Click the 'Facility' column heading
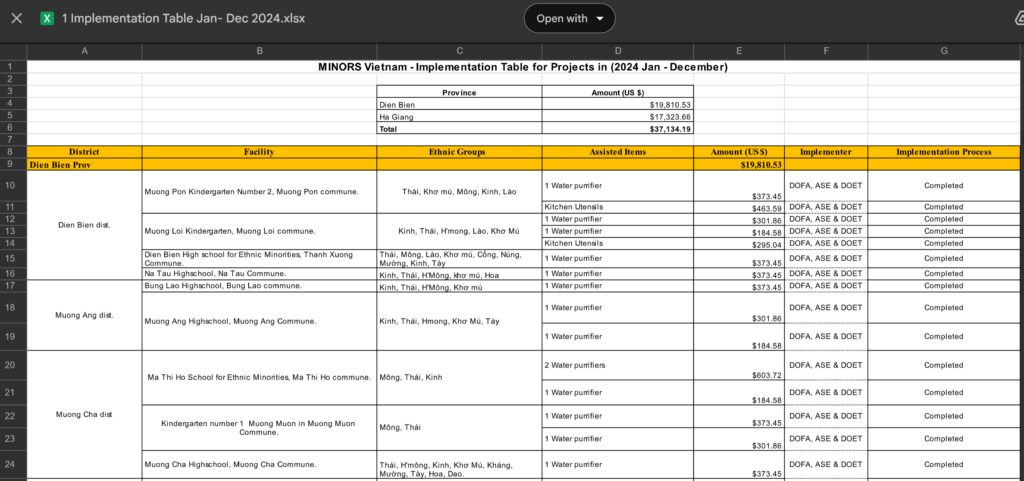The height and width of the screenshot is (481, 1024). [x=259, y=152]
